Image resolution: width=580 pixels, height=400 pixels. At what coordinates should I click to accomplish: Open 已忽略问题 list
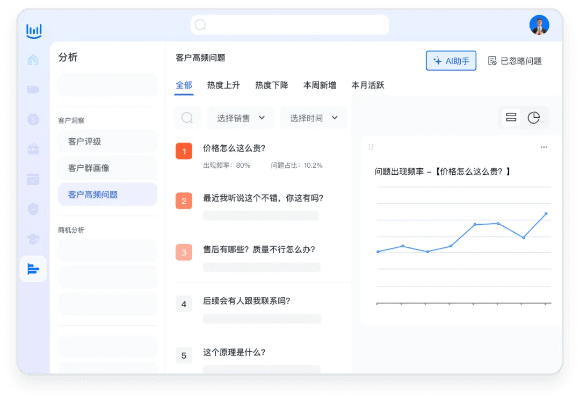pos(515,61)
